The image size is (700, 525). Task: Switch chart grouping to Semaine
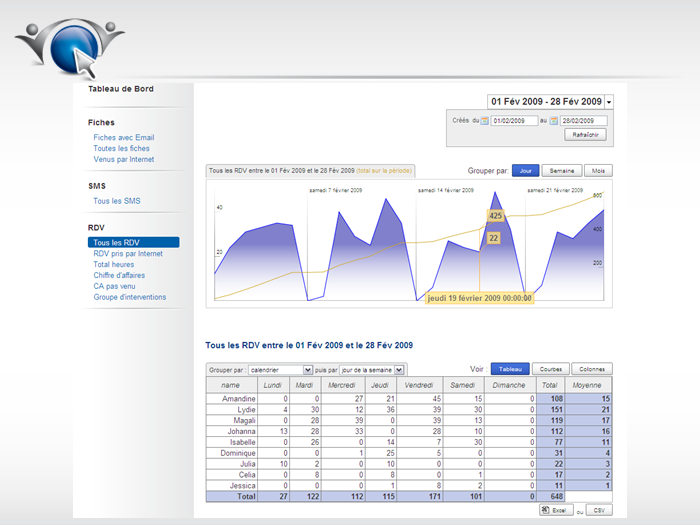pos(562,171)
